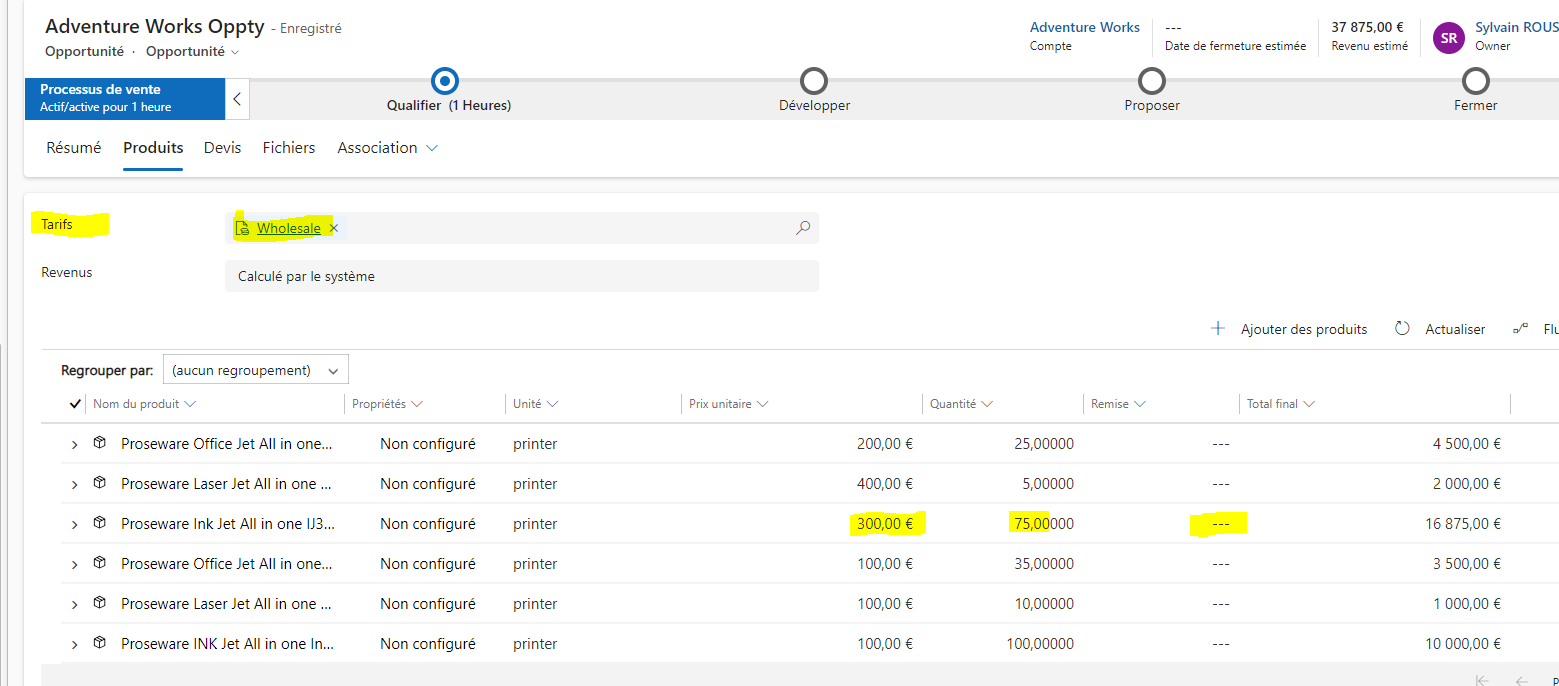Switch to the Devis tab
The height and width of the screenshot is (686, 1559).
(223, 147)
